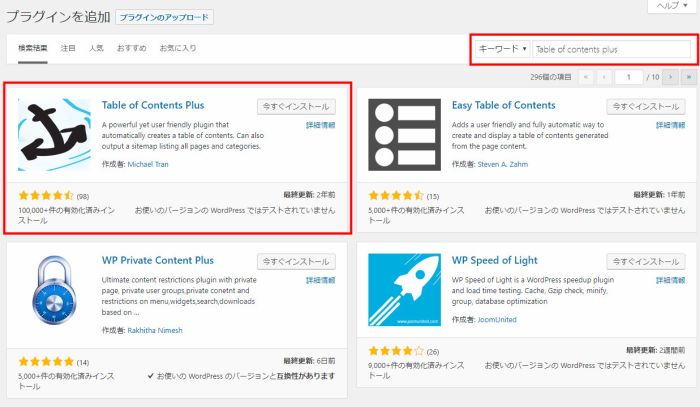This screenshot has height=407, width=700.
Task: Select the 検索結果 tab
Action: (33, 48)
